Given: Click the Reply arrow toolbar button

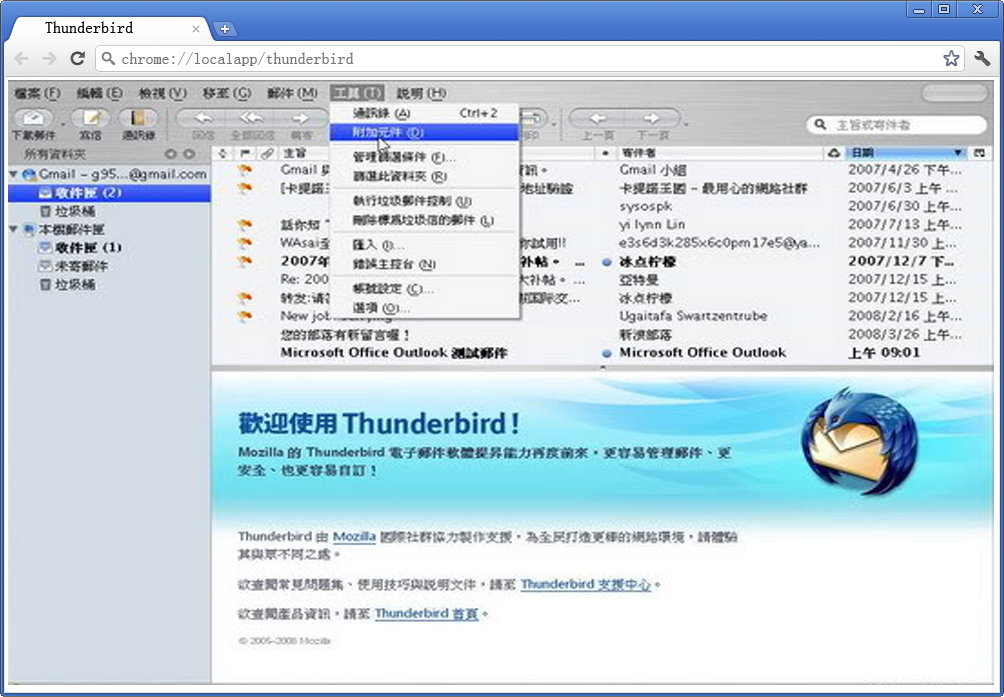Looking at the screenshot, I should pyautogui.click(x=203, y=118).
